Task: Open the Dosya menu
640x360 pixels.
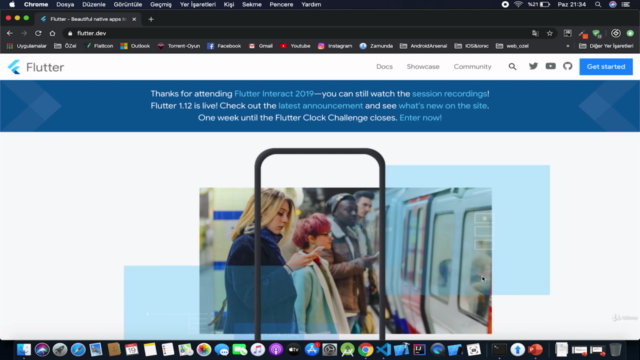Action: coord(65,4)
